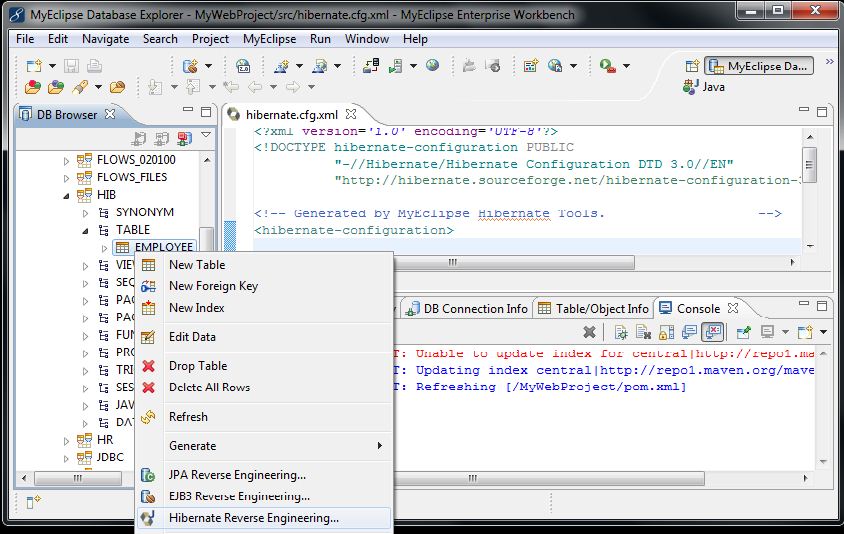Choose JPA Reverse Engineering entry

[264, 475]
